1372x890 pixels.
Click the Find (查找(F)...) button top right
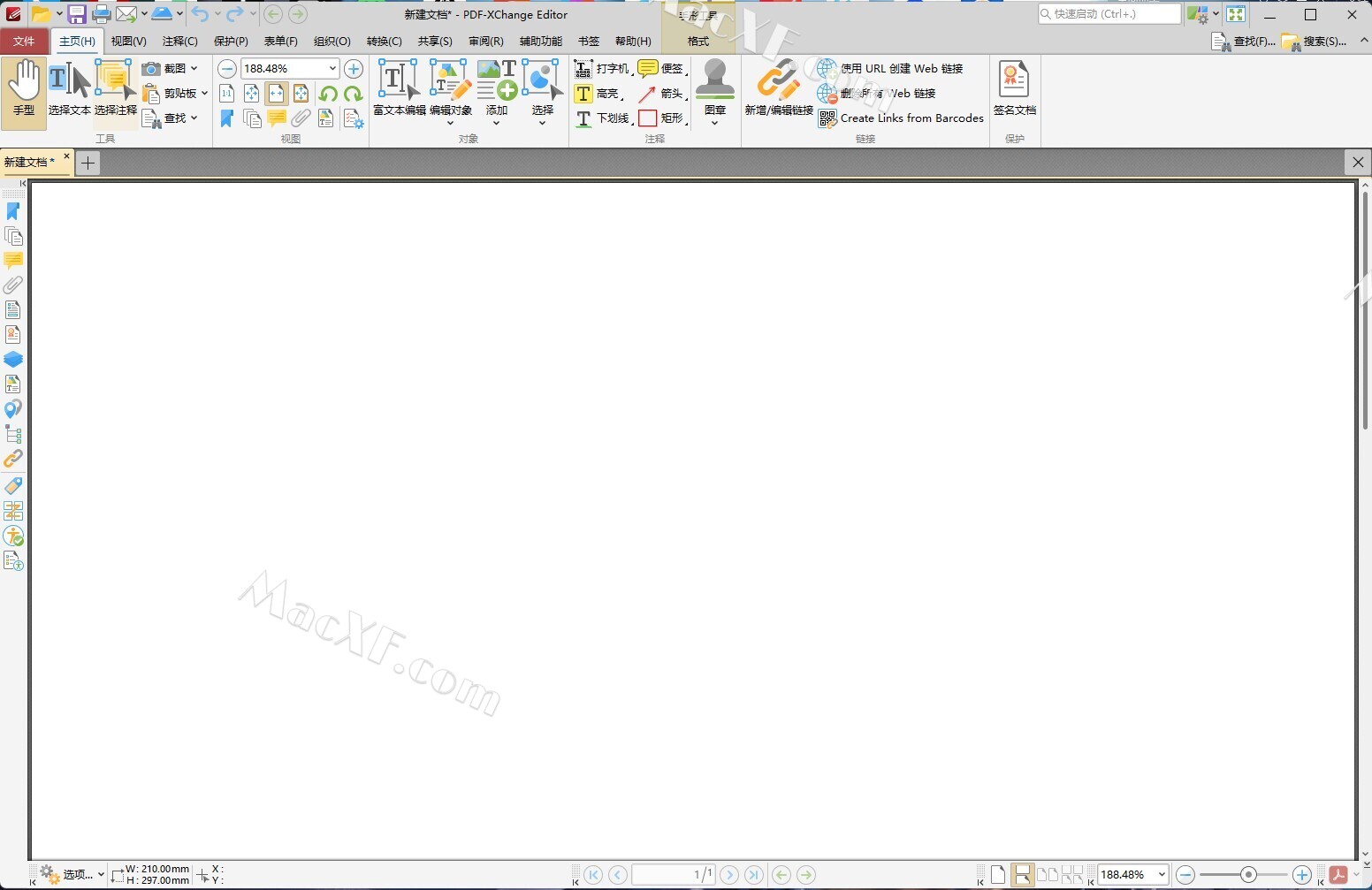1243,42
